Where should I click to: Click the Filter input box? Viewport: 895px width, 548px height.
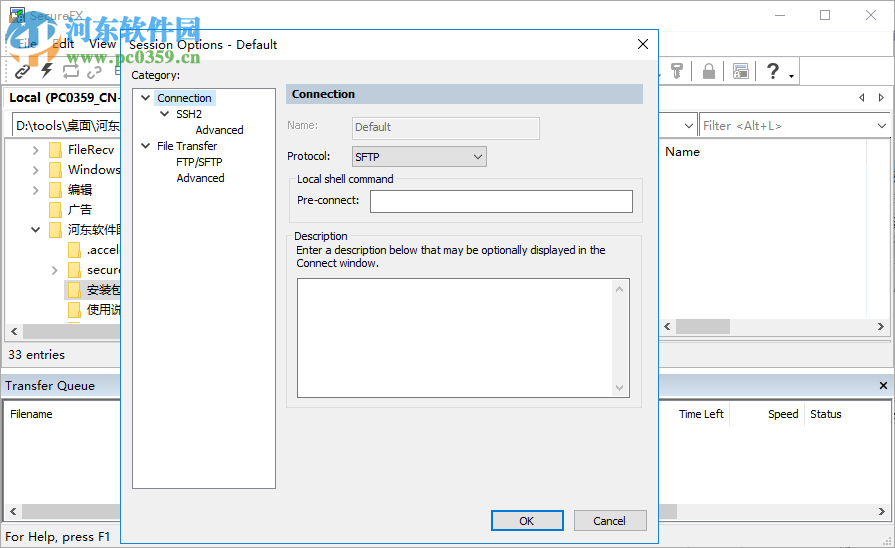[788, 126]
